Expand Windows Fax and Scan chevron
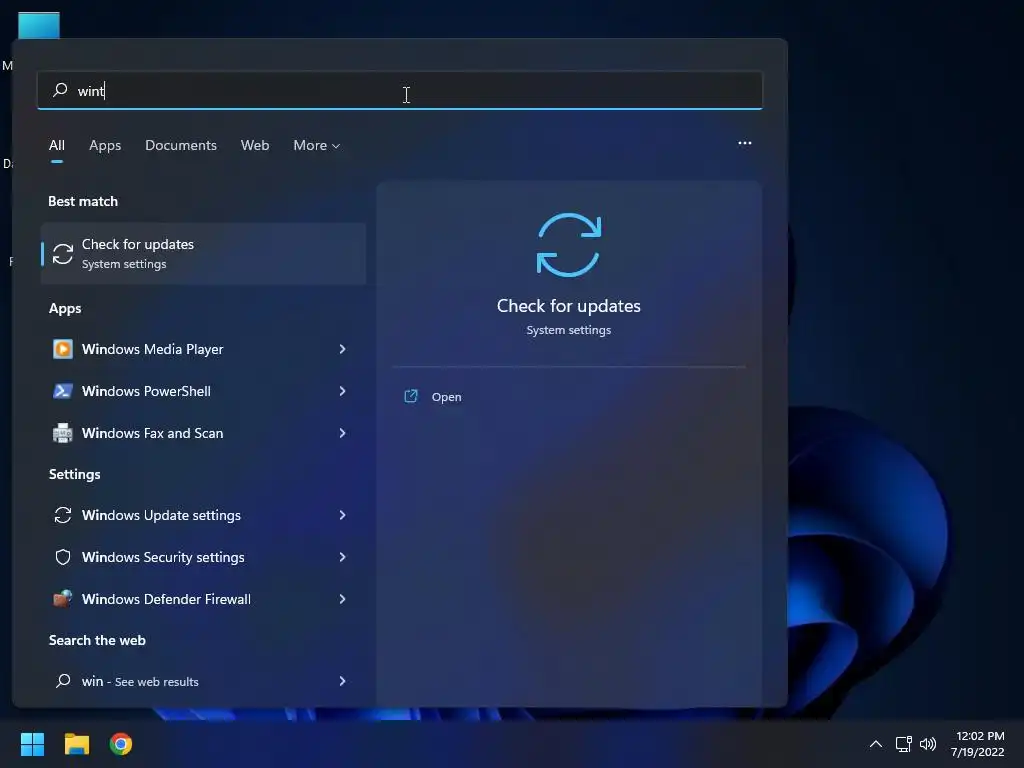1024x768 pixels. [x=342, y=433]
